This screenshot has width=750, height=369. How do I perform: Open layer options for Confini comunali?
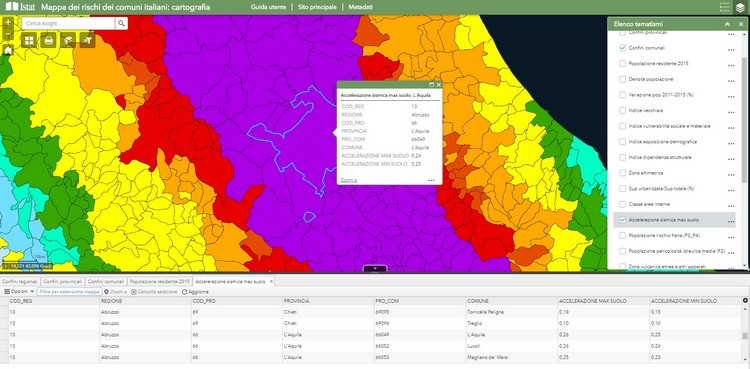pos(731,49)
